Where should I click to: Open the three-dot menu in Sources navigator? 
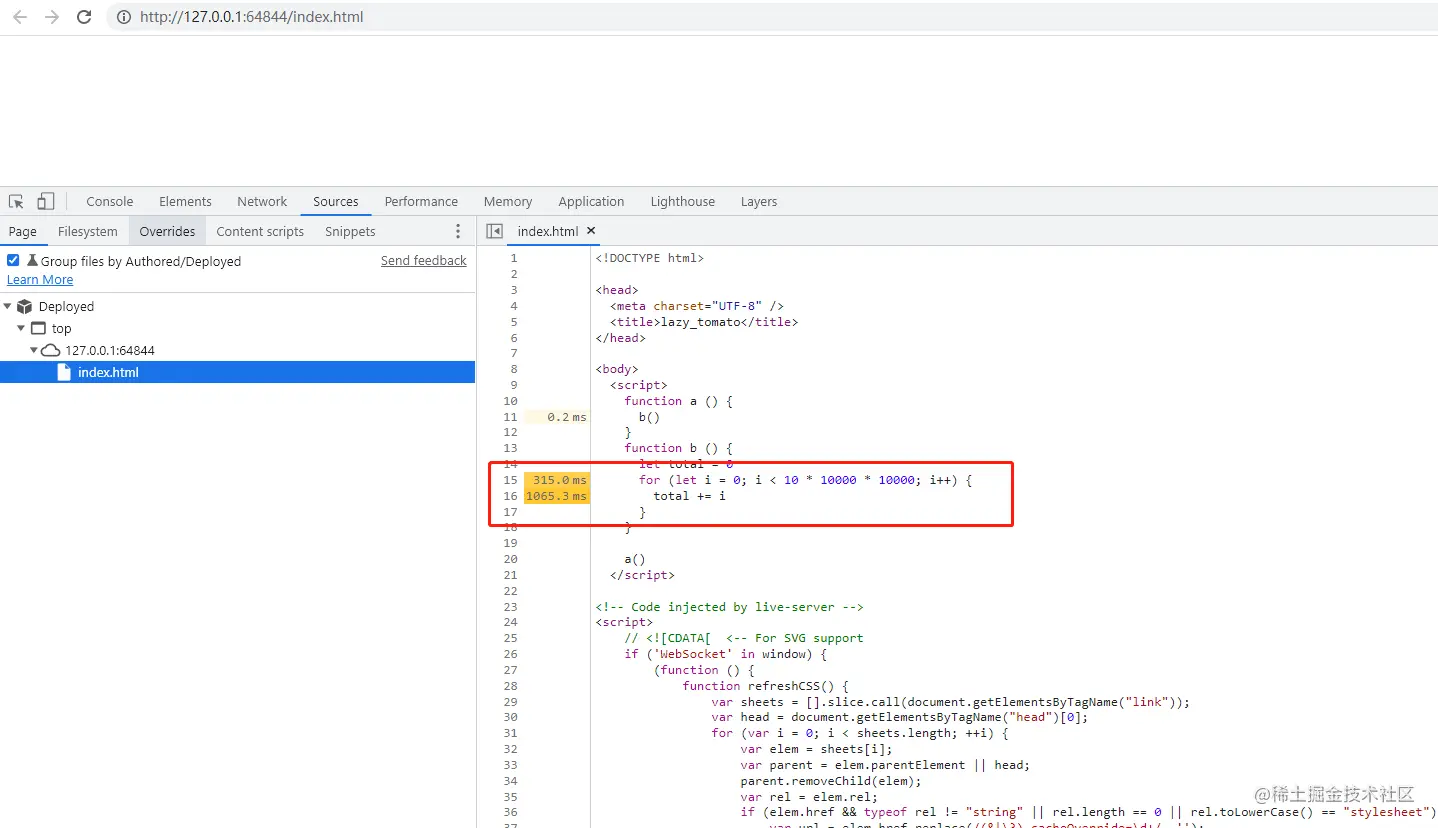[x=458, y=231]
